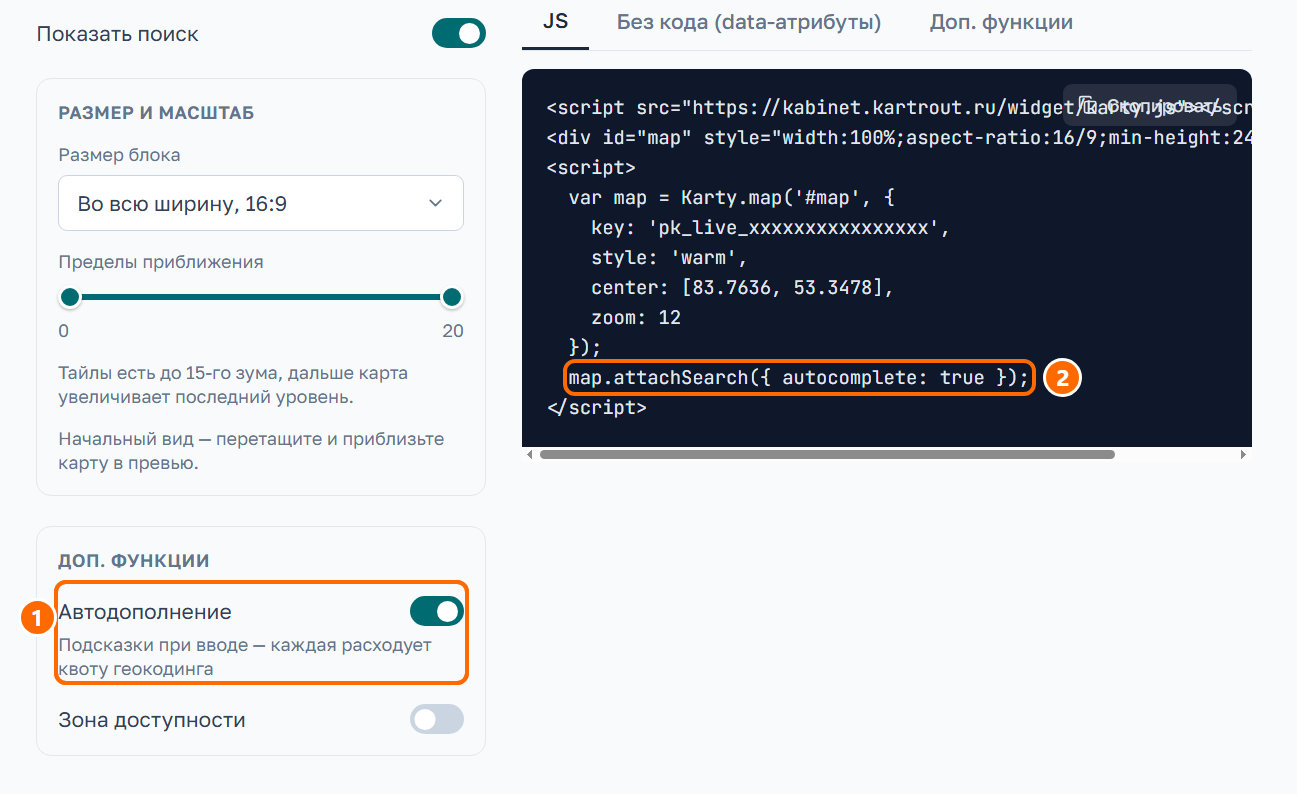Disable the Автодополнение toggle
Viewport: 1297px width, 794px height.
coord(437,611)
